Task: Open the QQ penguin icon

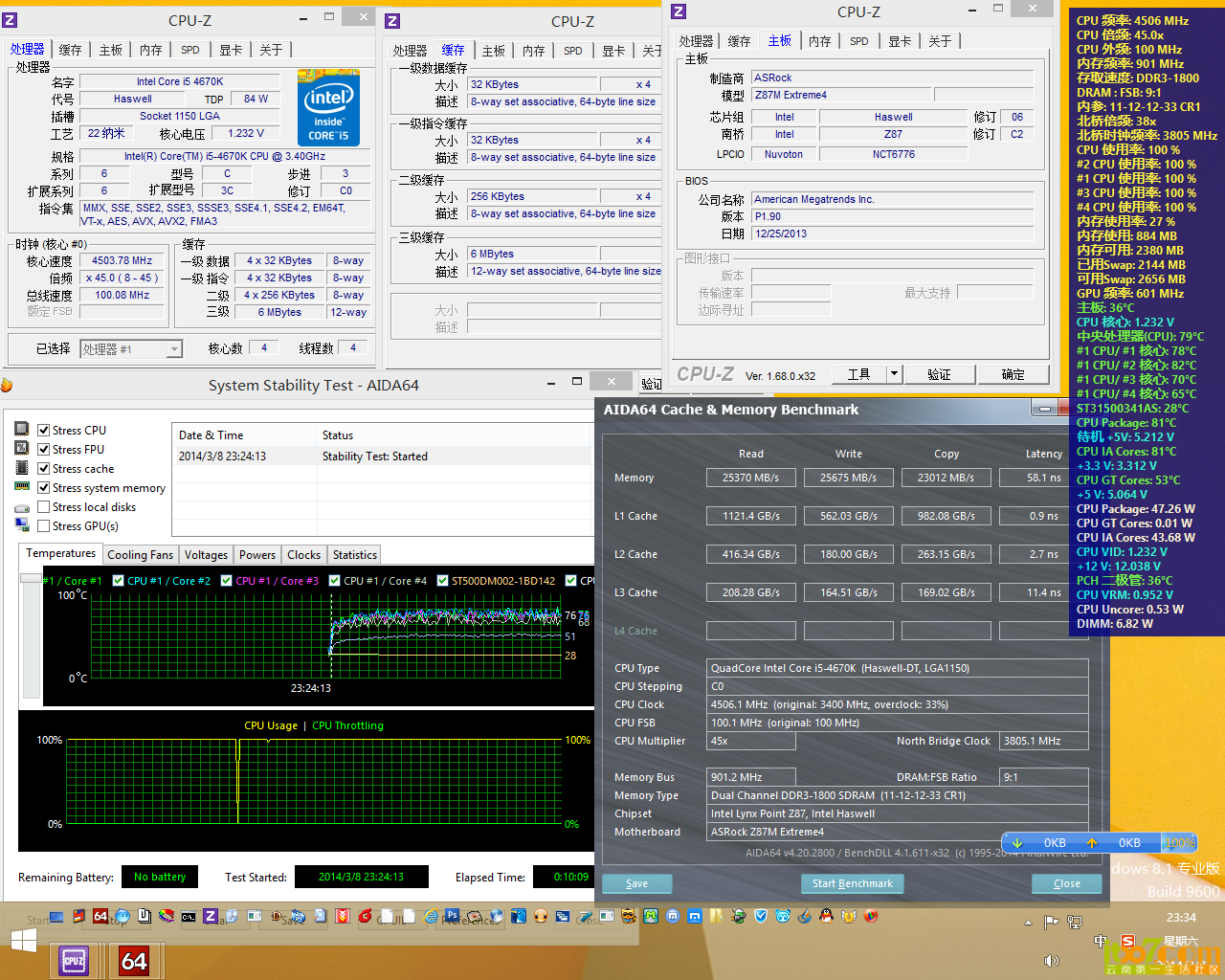Action: point(826,916)
